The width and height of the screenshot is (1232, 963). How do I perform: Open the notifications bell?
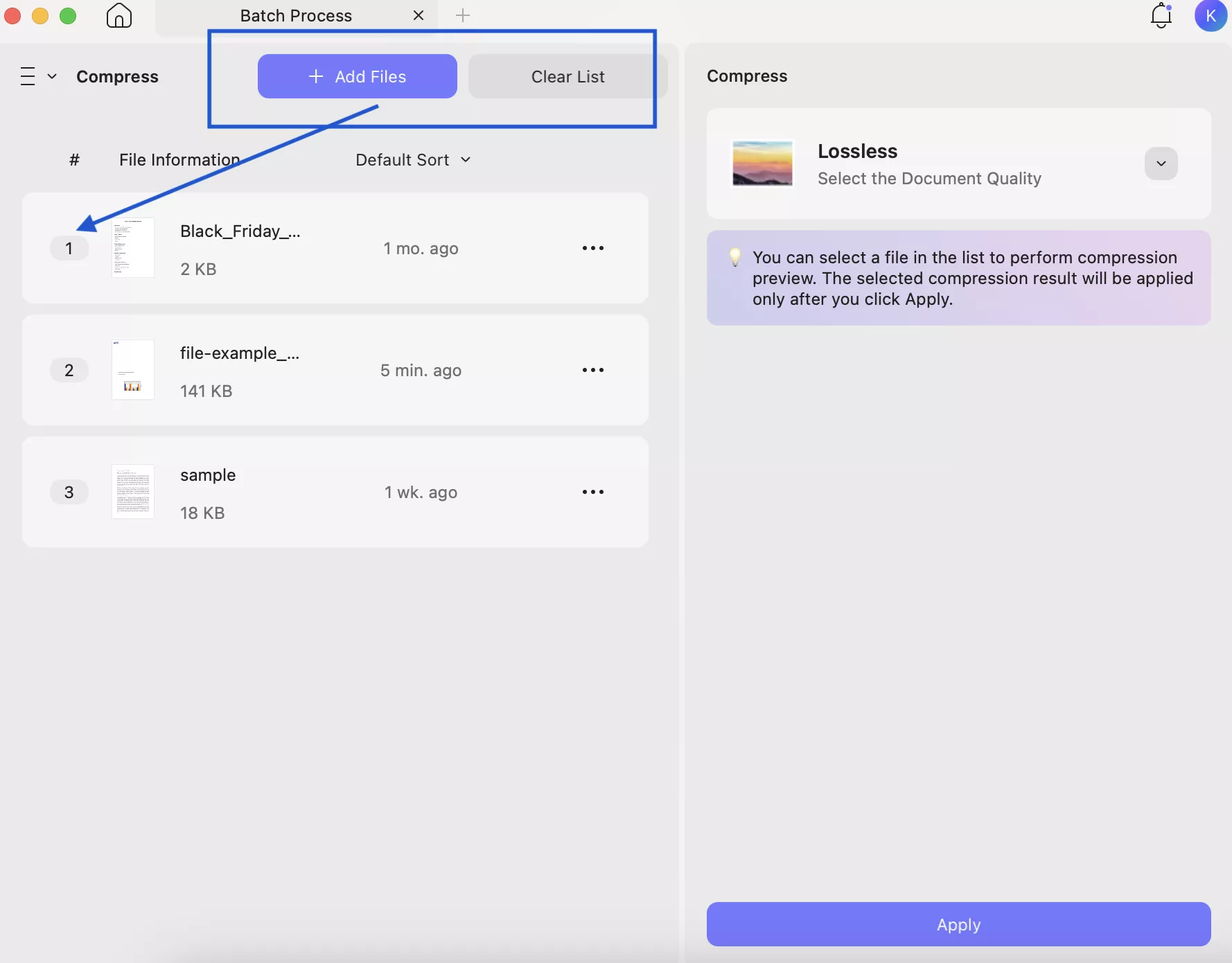tap(1161, 15)
